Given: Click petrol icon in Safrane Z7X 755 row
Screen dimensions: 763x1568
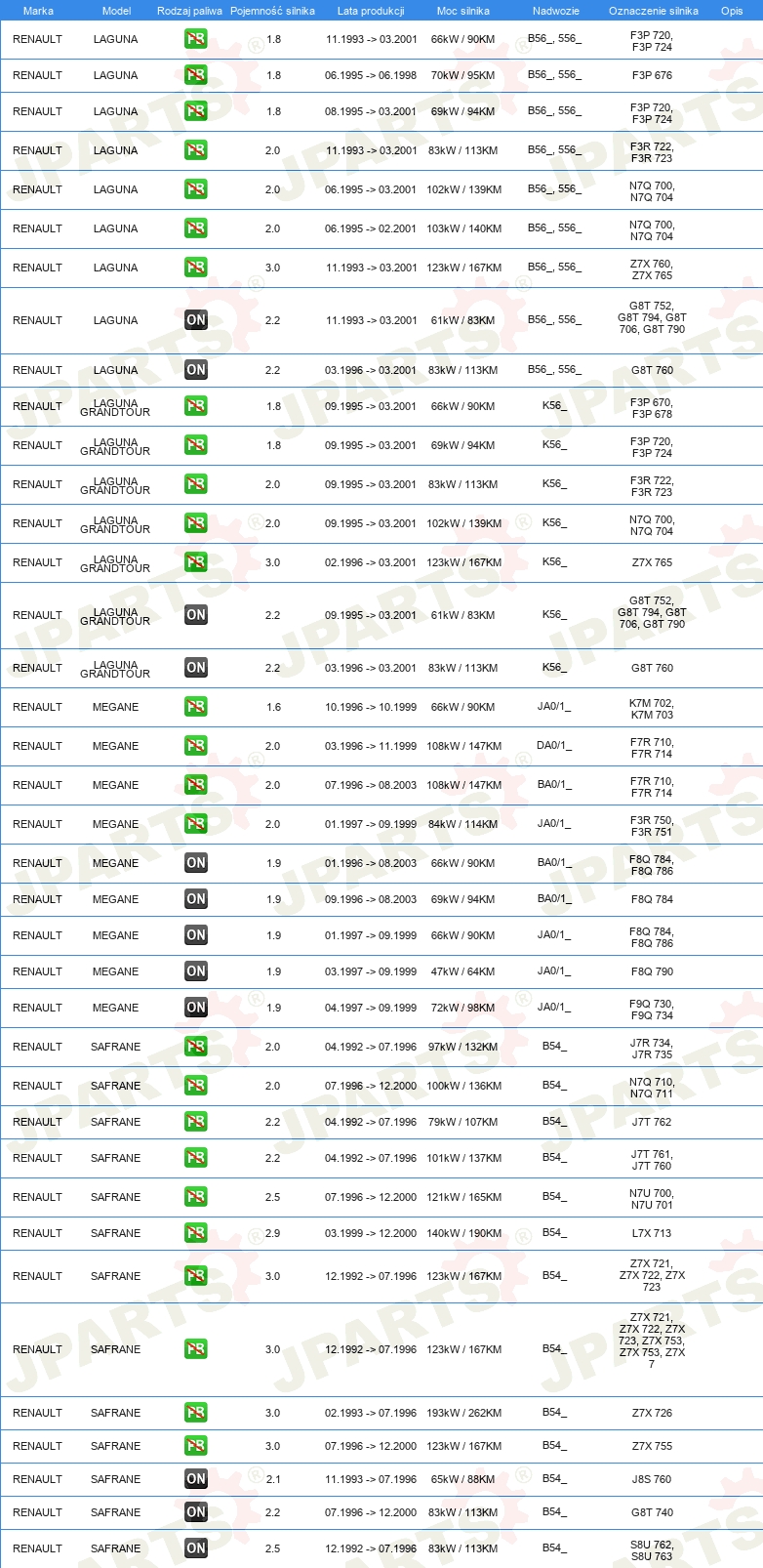Looking at the screenshot, I should [196, 1446].
